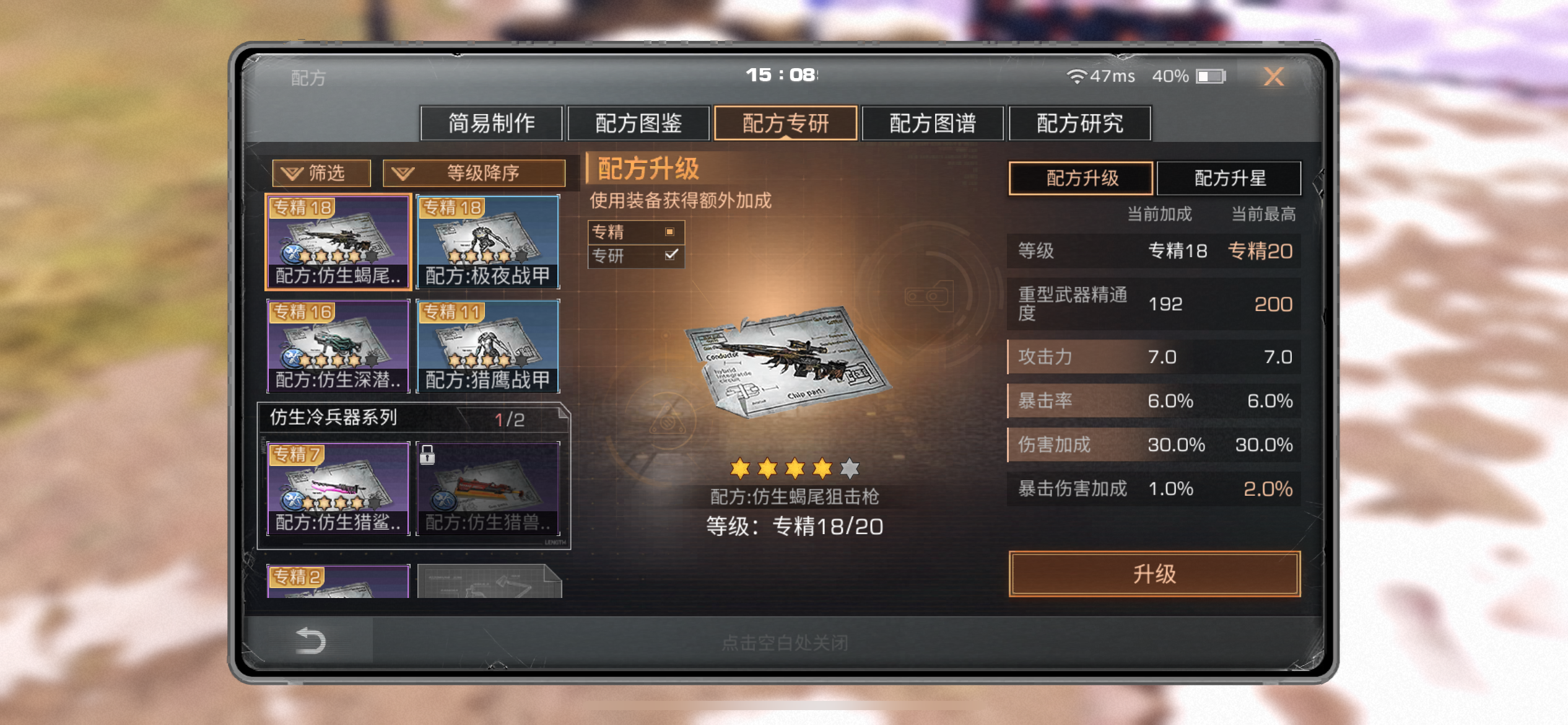Open the 筛选 filter dropdown
Image resolution: width=1568 pixels, height=725 pixels.
coord(322,173)
